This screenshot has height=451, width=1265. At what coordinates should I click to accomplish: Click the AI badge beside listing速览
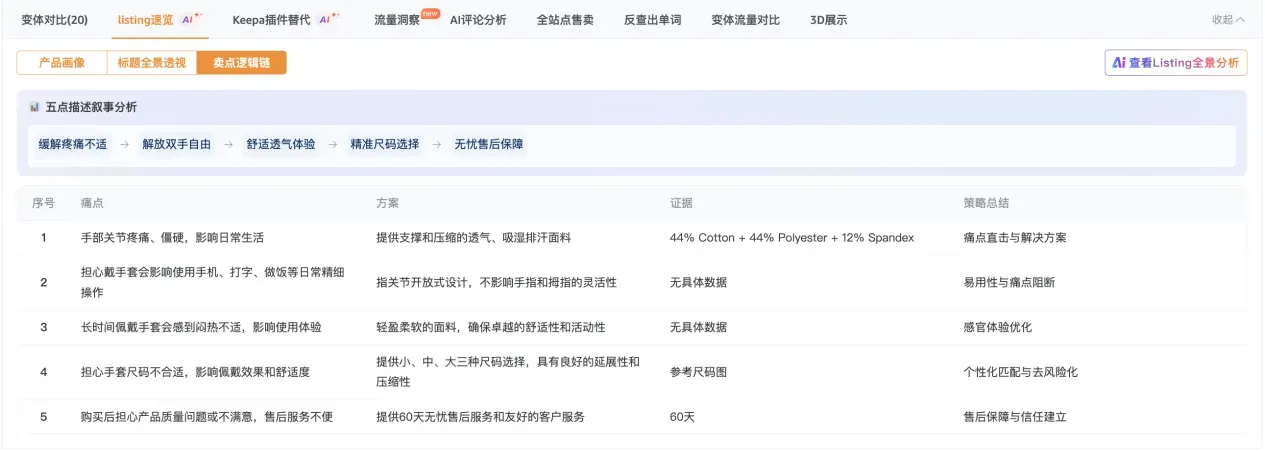[191, 18]
